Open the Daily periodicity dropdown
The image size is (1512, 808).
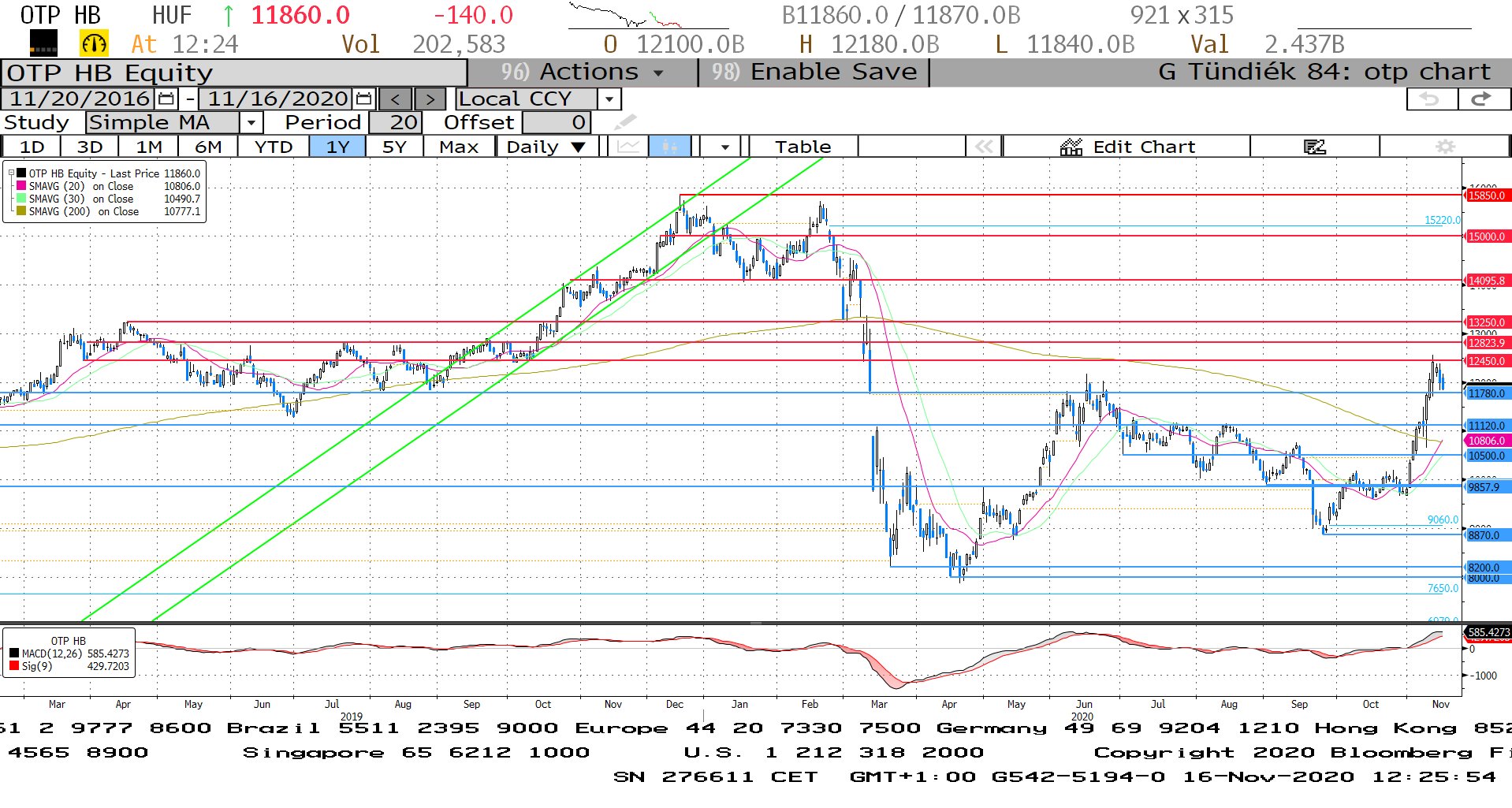click(x=546, y=147)
